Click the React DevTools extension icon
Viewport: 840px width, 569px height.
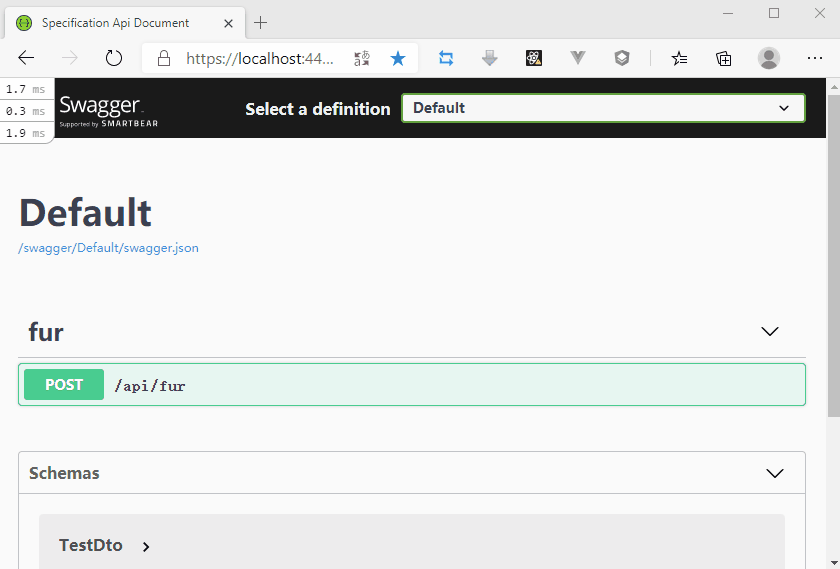tap(534, 58)
